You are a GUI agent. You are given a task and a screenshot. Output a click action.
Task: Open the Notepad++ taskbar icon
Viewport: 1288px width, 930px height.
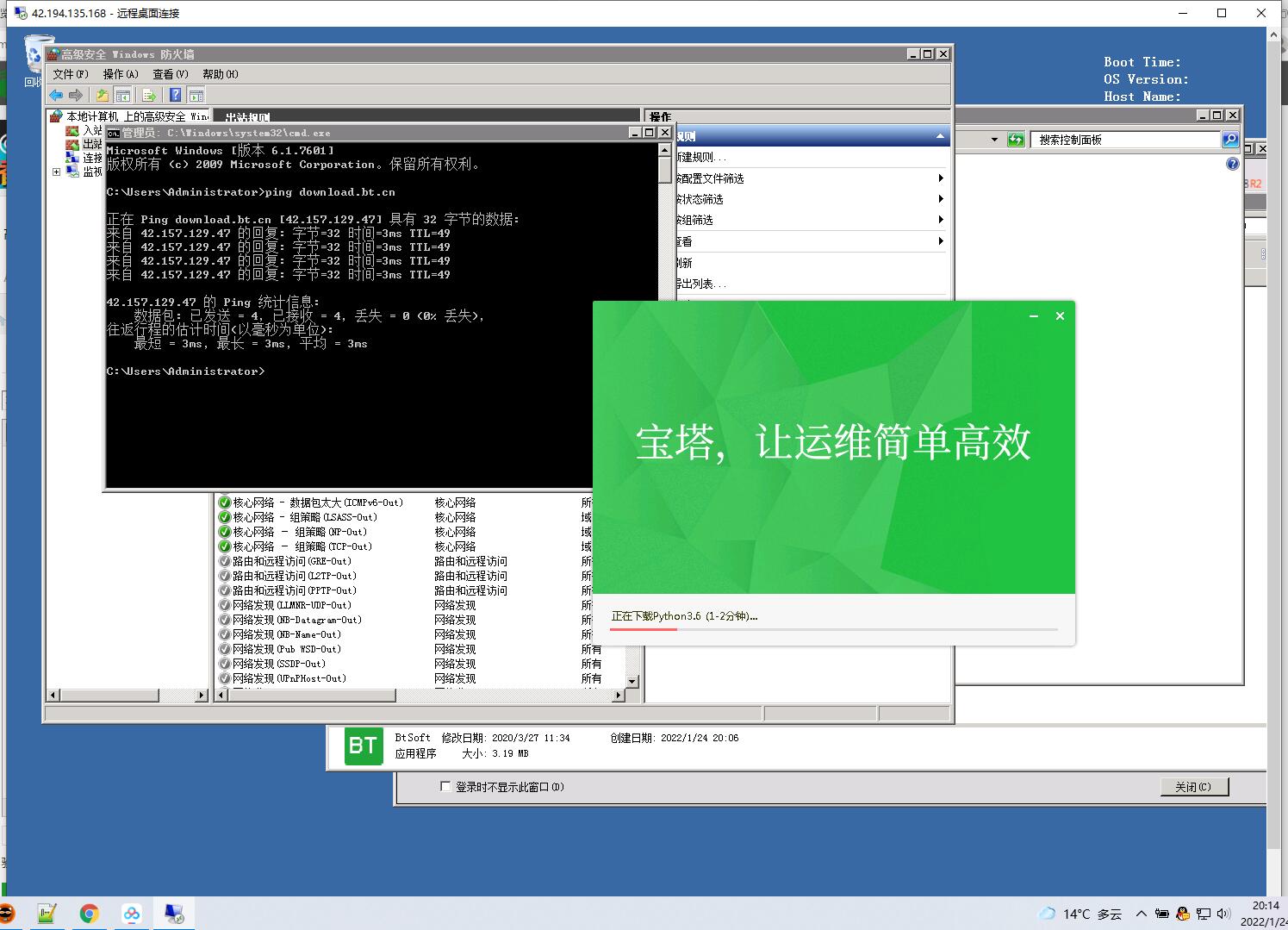(x=47, y=914)
